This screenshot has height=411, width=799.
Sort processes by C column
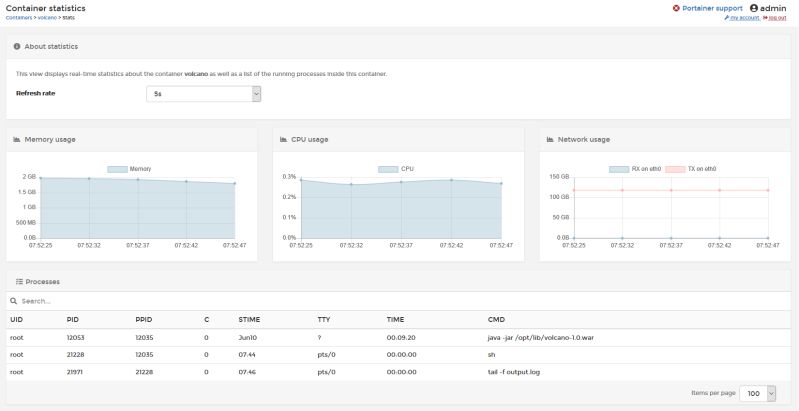tap(206, 320)
